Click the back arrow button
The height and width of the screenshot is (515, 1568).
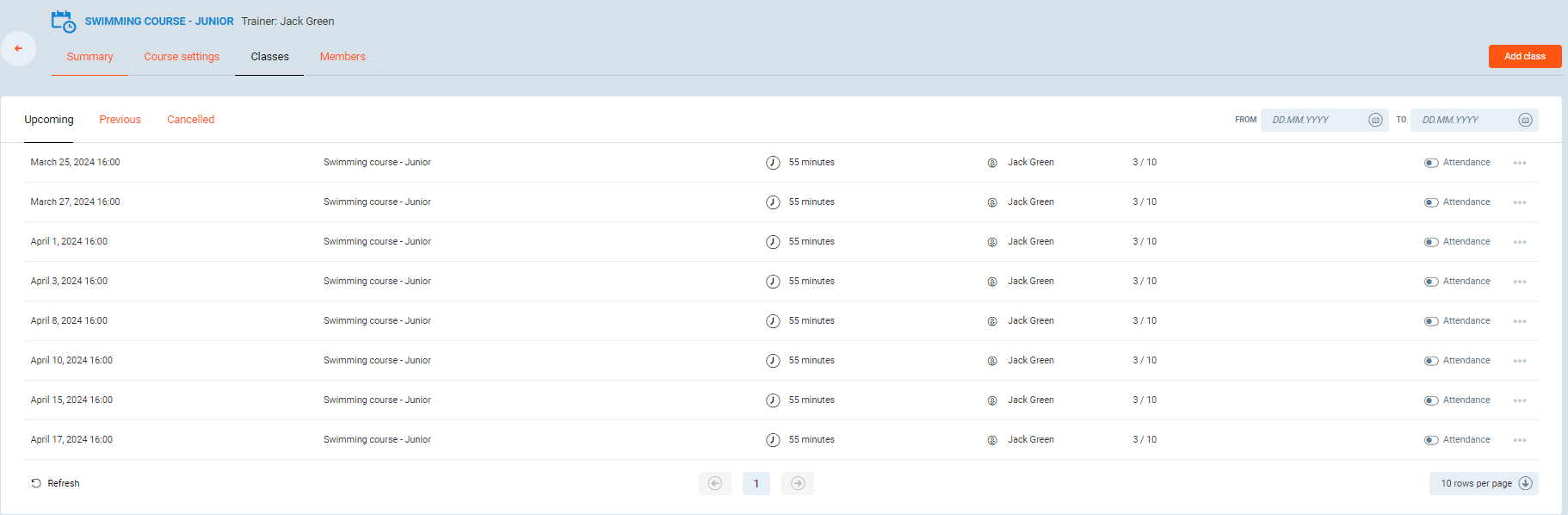[x=18, y=49]
